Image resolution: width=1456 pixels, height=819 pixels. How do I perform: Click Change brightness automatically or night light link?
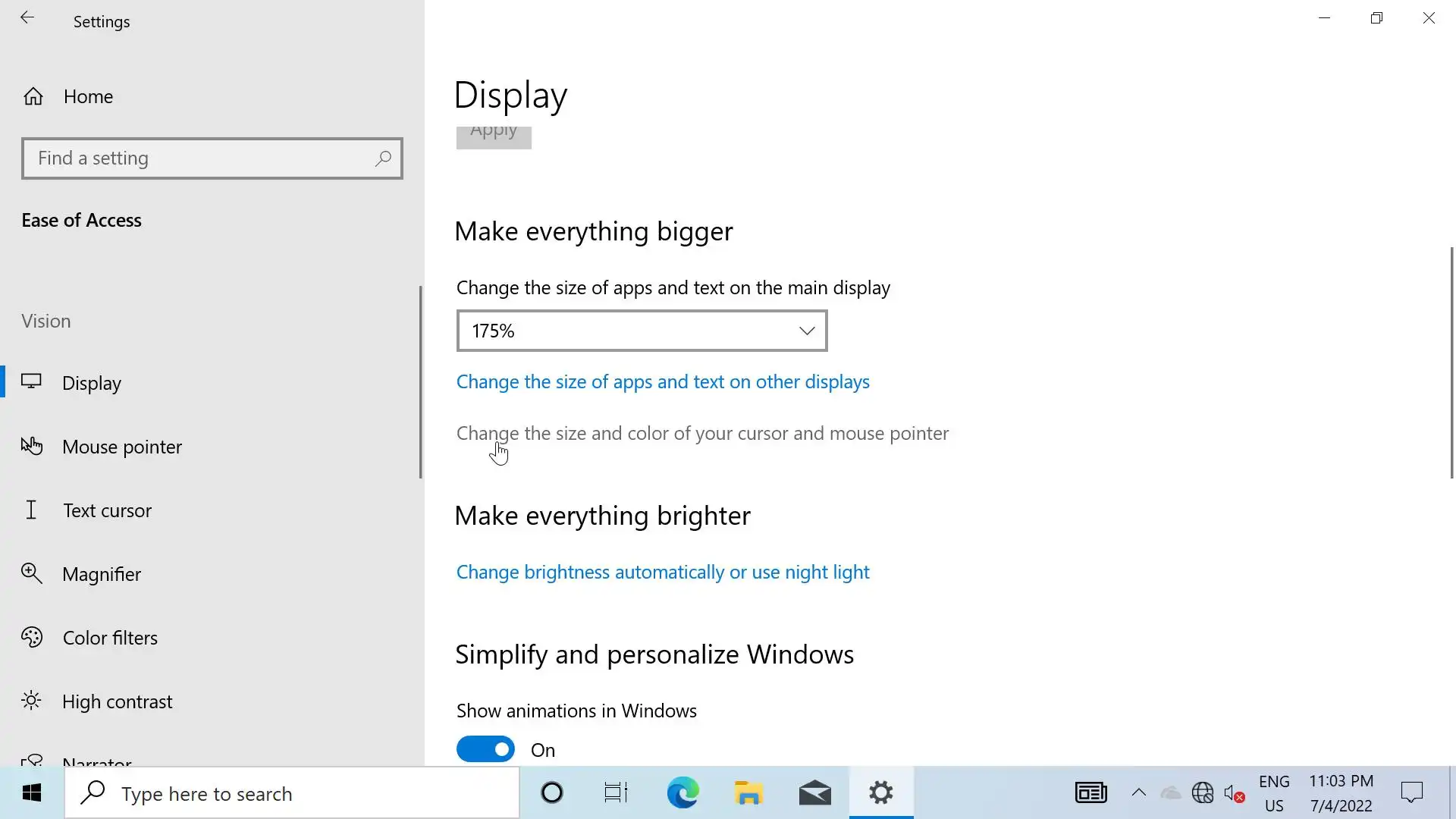662,572
